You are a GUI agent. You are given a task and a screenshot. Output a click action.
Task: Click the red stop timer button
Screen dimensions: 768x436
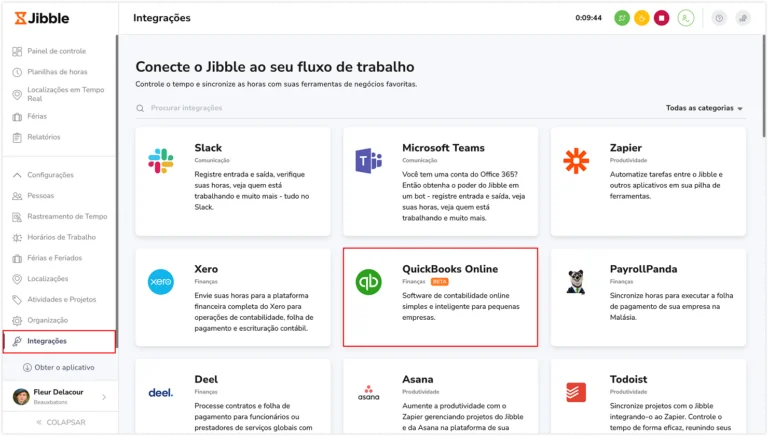point(662,18)
